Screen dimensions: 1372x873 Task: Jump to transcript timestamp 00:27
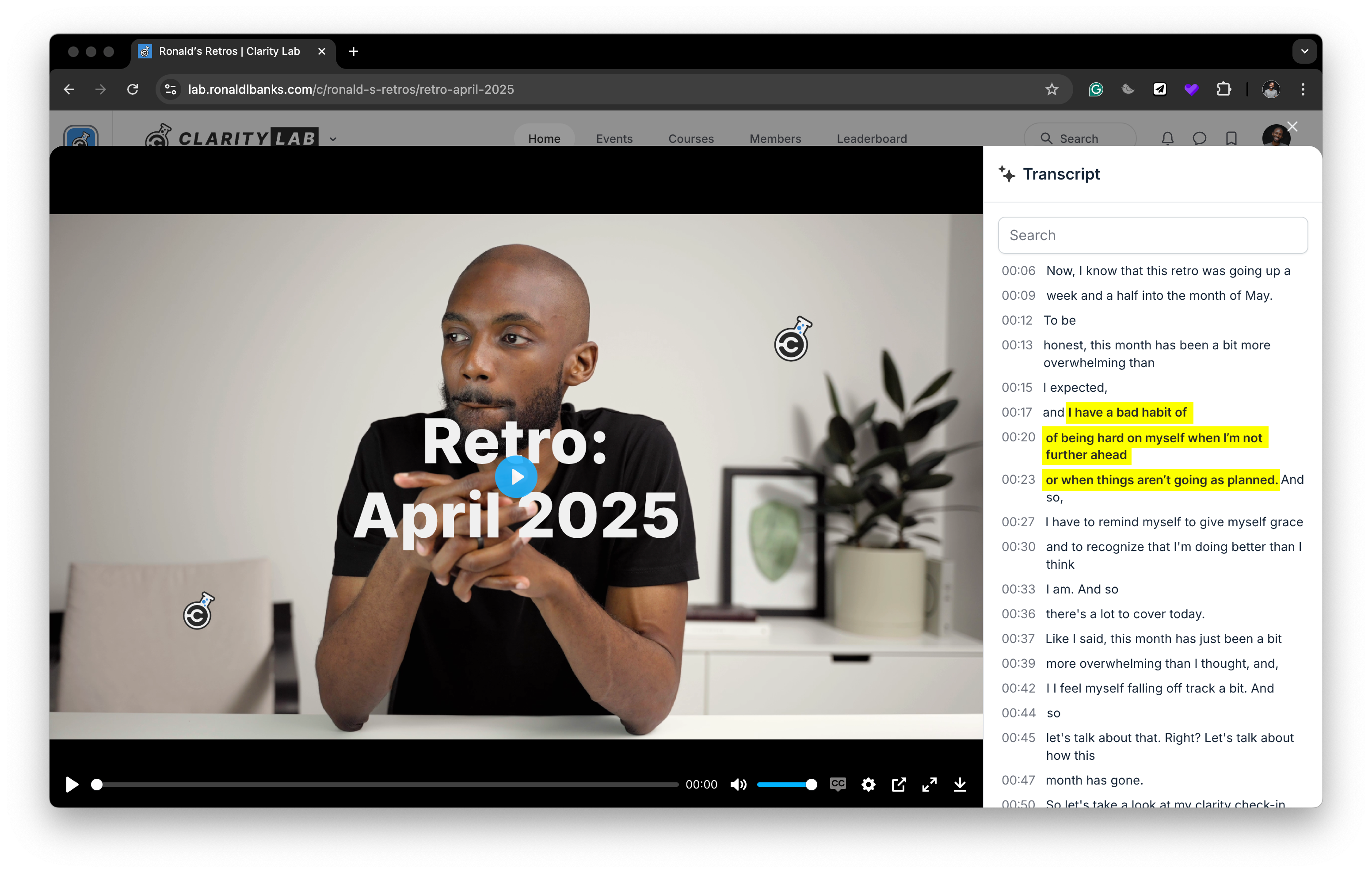pyautogui.click(x=1018, y=522)
